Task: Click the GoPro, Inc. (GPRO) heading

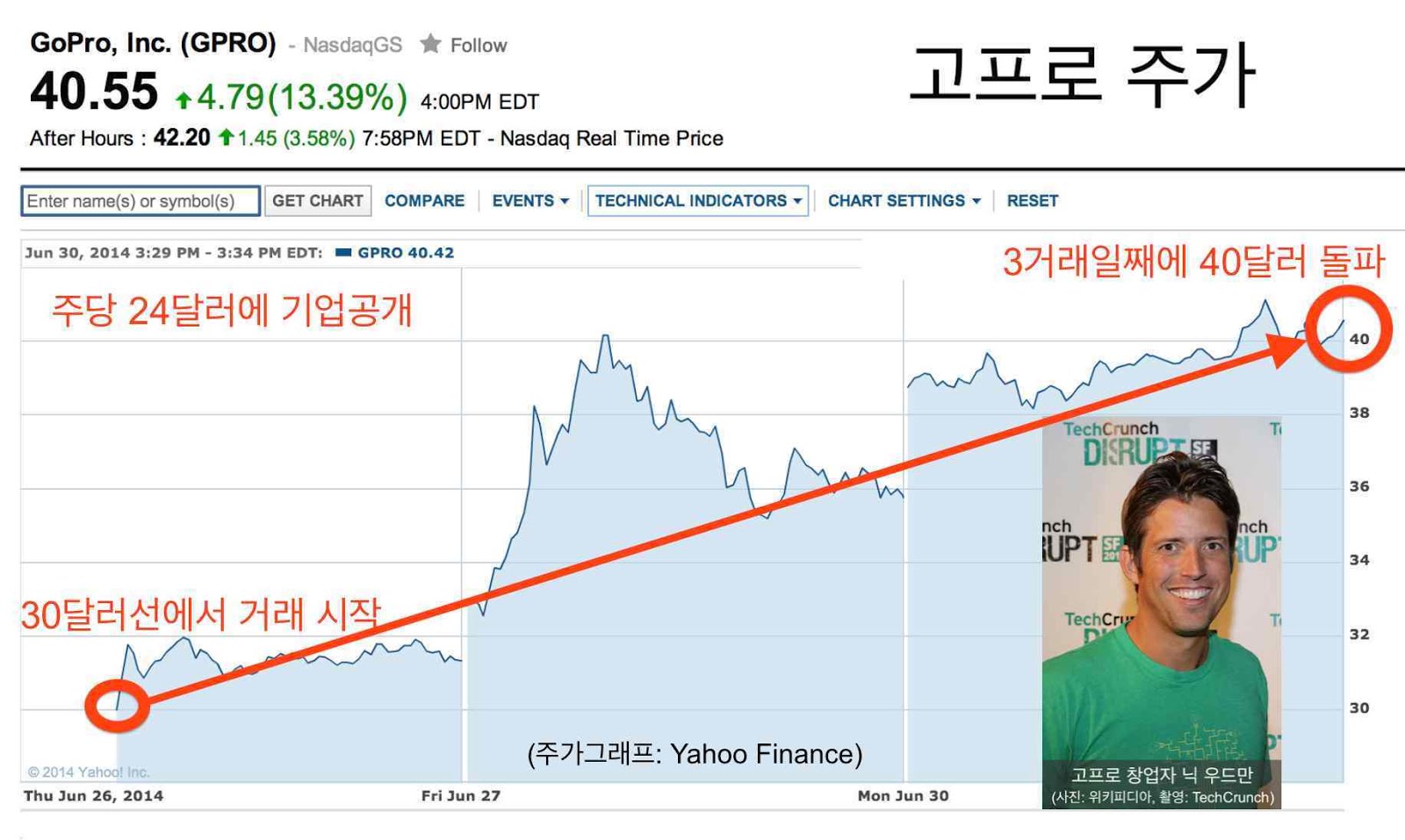Action: (x=153, y=43)
